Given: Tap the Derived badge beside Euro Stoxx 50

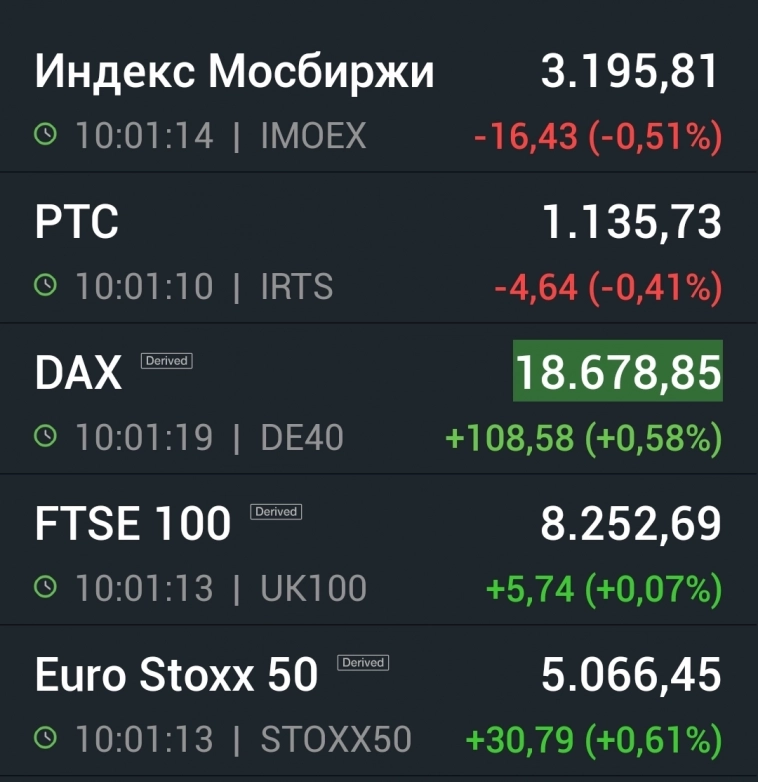Looking at the screenshot, I should click(363, 662).
